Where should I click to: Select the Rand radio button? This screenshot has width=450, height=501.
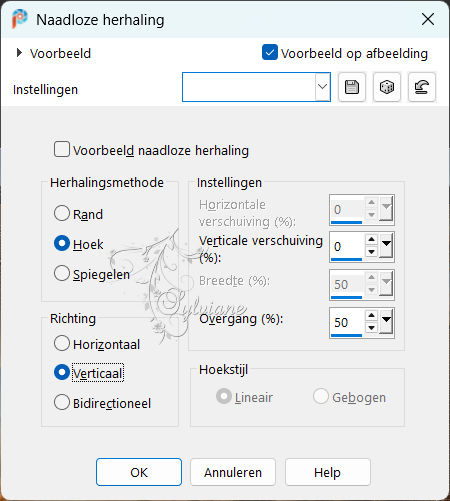tap(62, 213)
